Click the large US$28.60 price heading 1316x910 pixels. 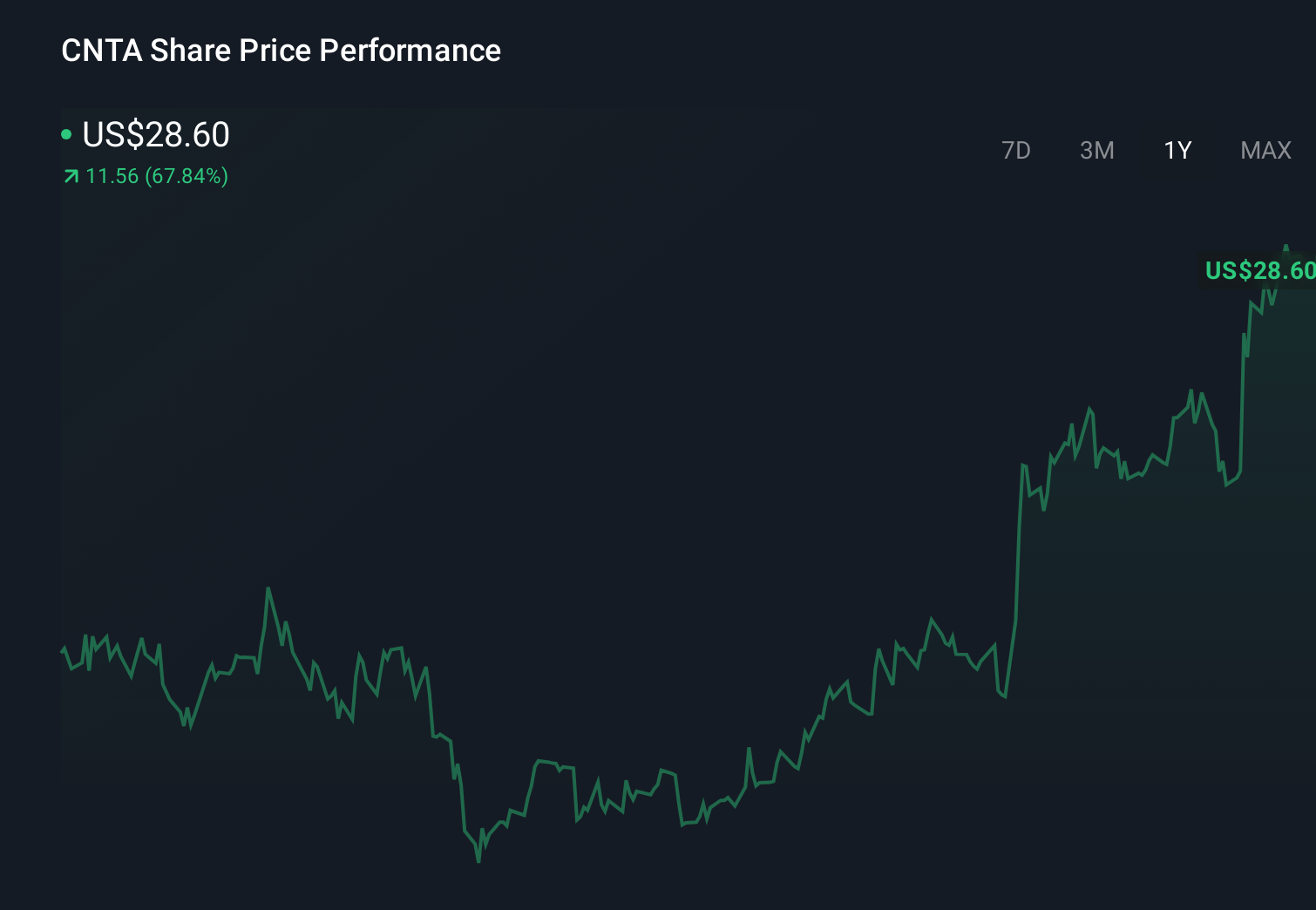coord(155,135)
